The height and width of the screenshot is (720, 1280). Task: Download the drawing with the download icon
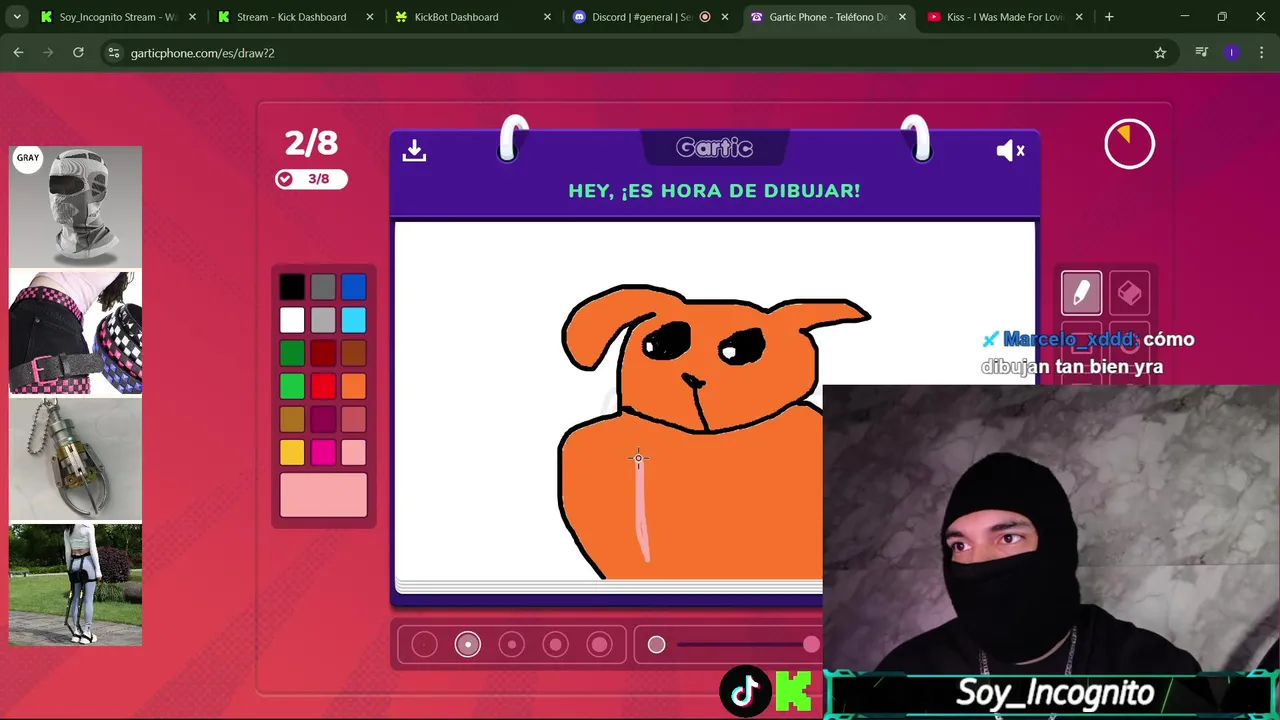(414, 150)
